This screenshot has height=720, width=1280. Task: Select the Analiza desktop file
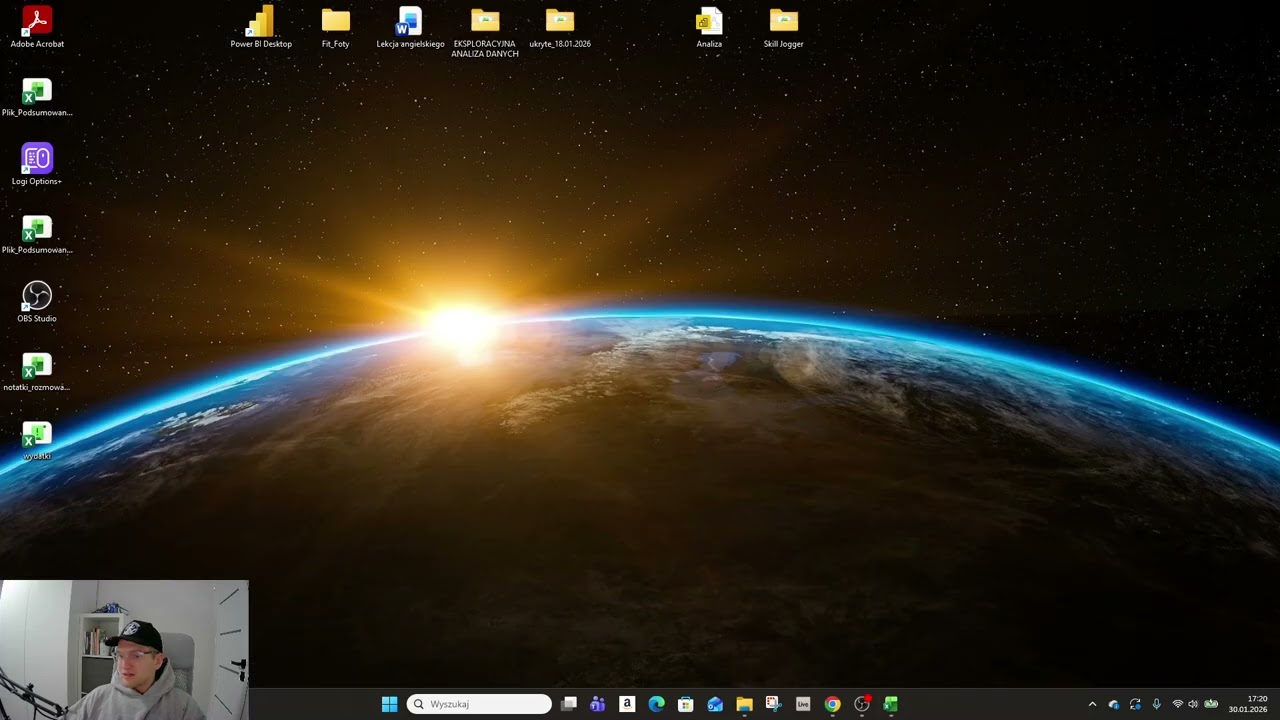pyautogui.click(x=709, y=27)
